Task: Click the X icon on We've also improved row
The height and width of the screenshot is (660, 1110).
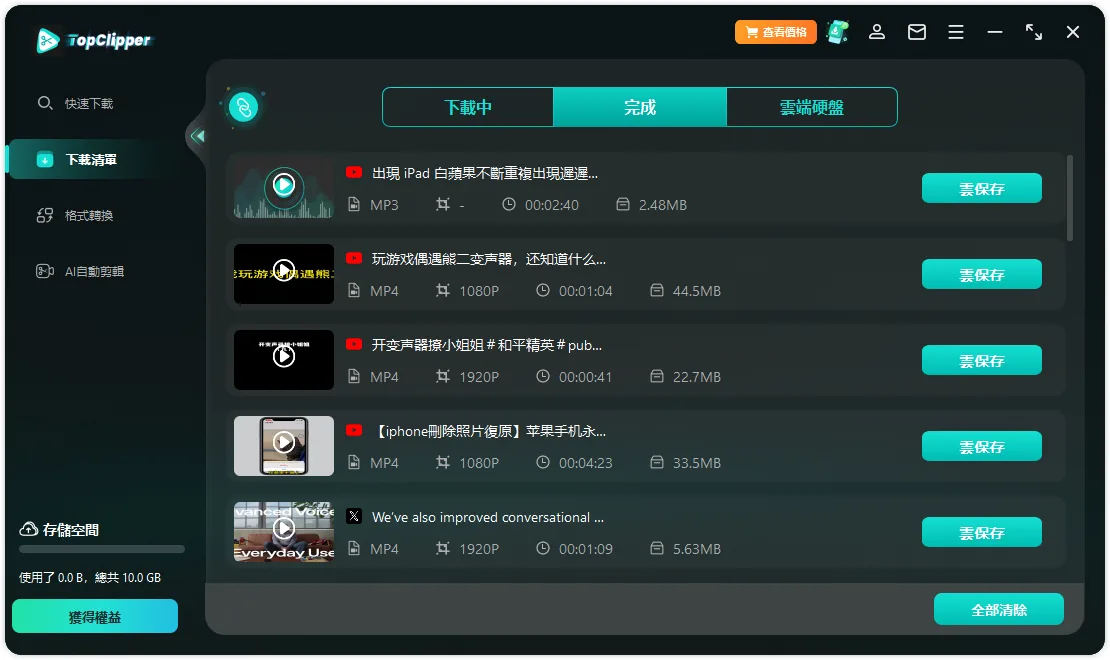Action: click(354, 516)
